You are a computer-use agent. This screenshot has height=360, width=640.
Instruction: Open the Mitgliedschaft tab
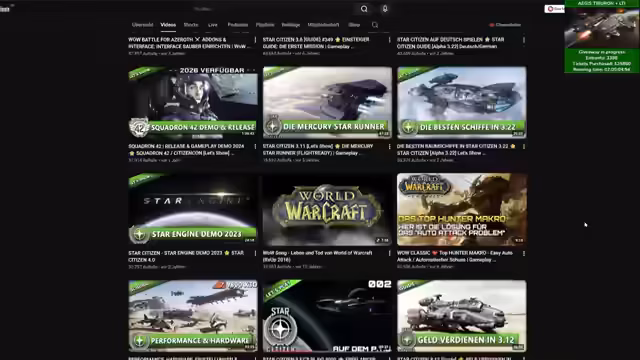(x=323, y=25)
